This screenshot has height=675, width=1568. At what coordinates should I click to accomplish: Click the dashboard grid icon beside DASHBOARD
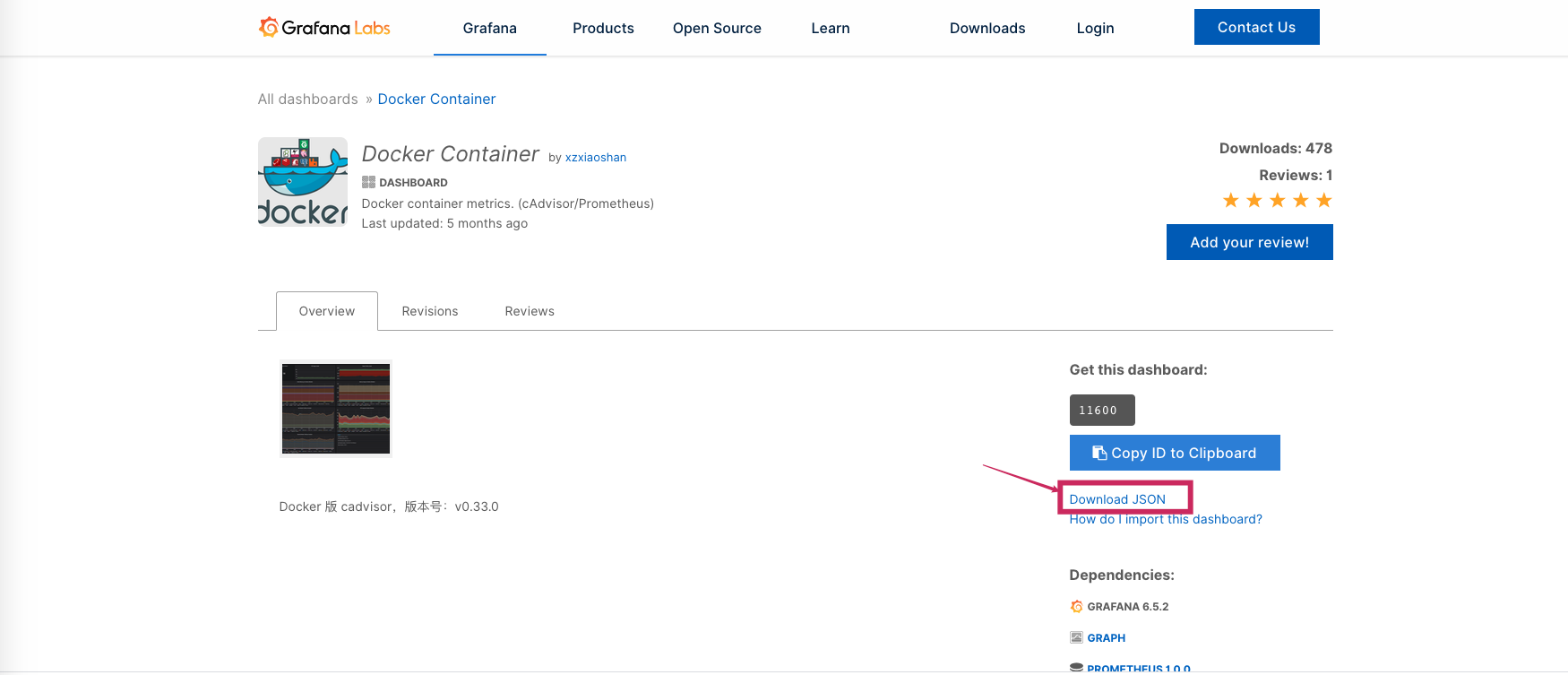coord(368,182)
